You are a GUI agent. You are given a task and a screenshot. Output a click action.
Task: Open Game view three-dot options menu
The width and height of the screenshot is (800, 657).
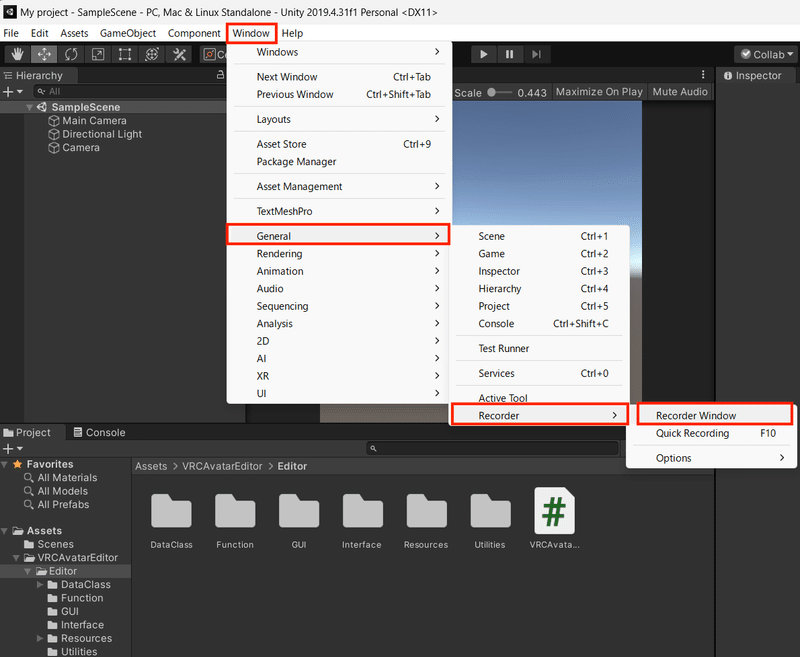coord(703,74)
